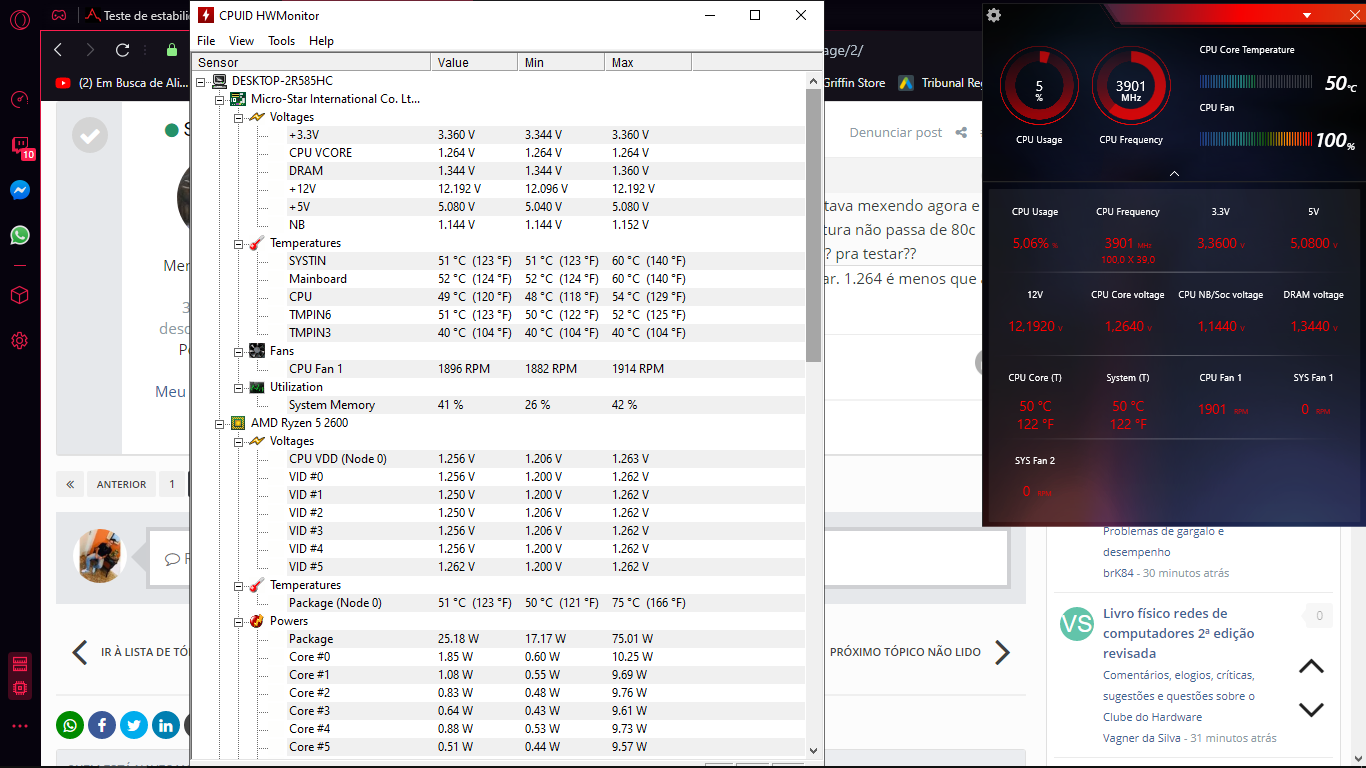The width and height of the screenshot is (1366, 768).
Task: Share topic on Facebook
Action: 102,725
